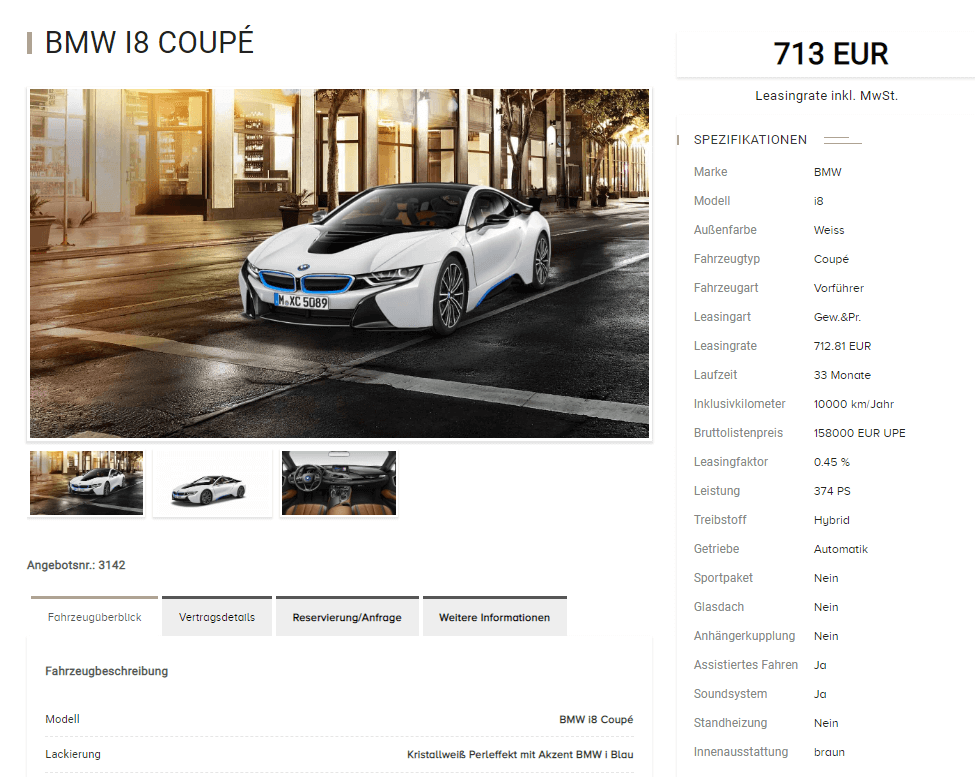Click the '158000 EUR UPE' list price value
The width and height of the screenshot is (975, 777).
click(x=860, y=433)
